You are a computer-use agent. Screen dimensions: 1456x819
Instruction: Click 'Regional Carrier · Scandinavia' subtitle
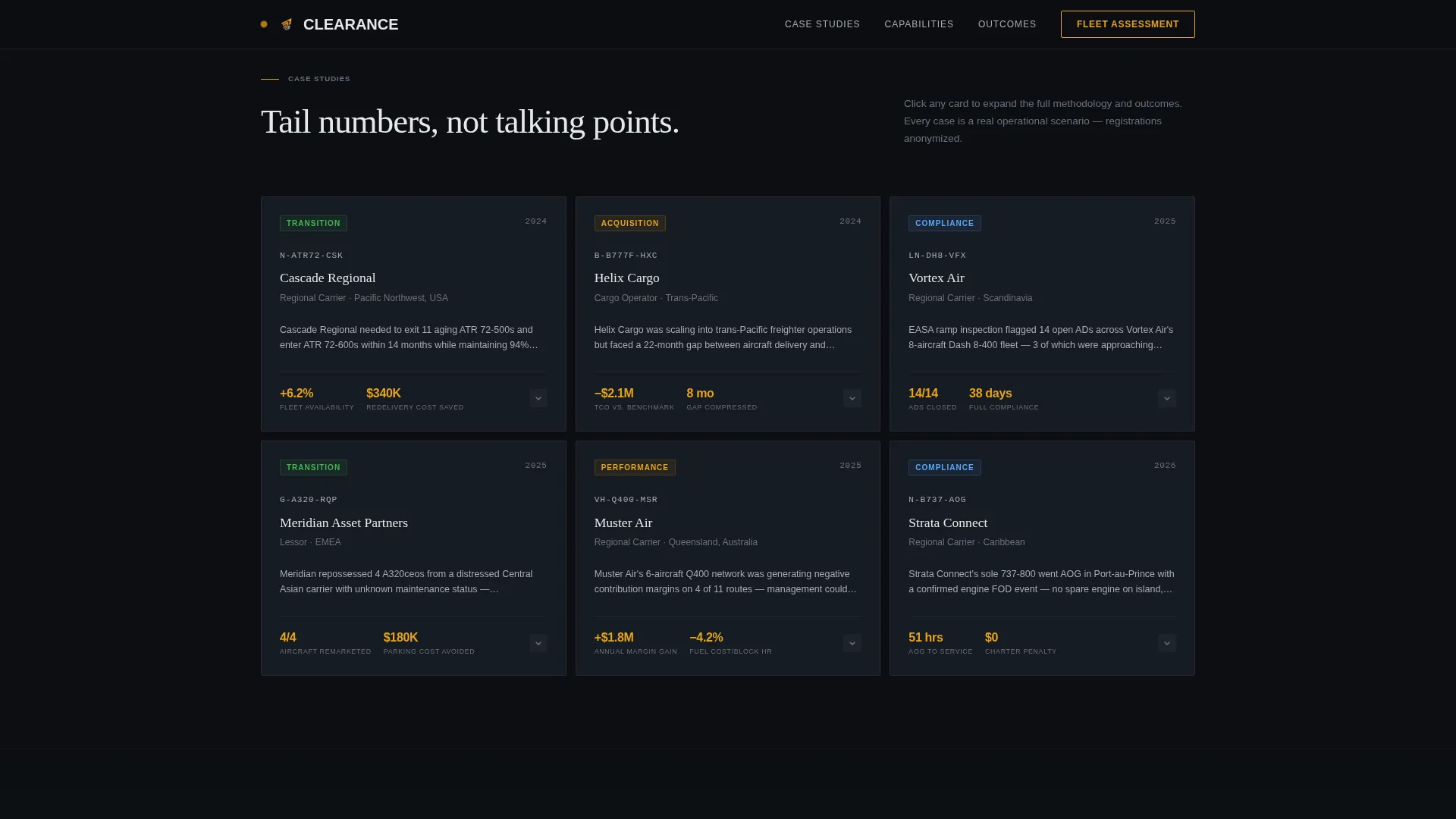click(971, 298)
